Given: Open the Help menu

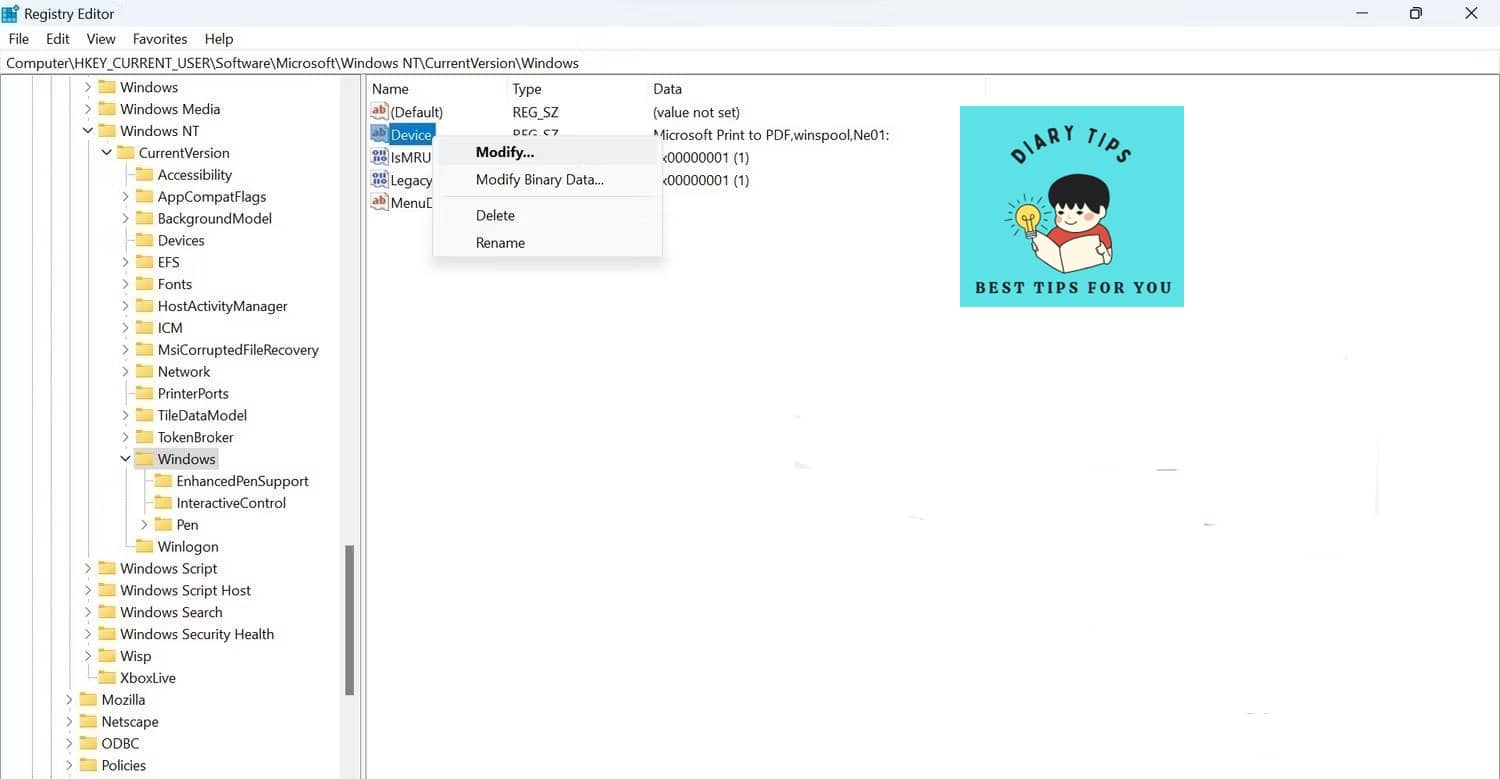Looking at the screenshot, I should [x=219, y=39].
